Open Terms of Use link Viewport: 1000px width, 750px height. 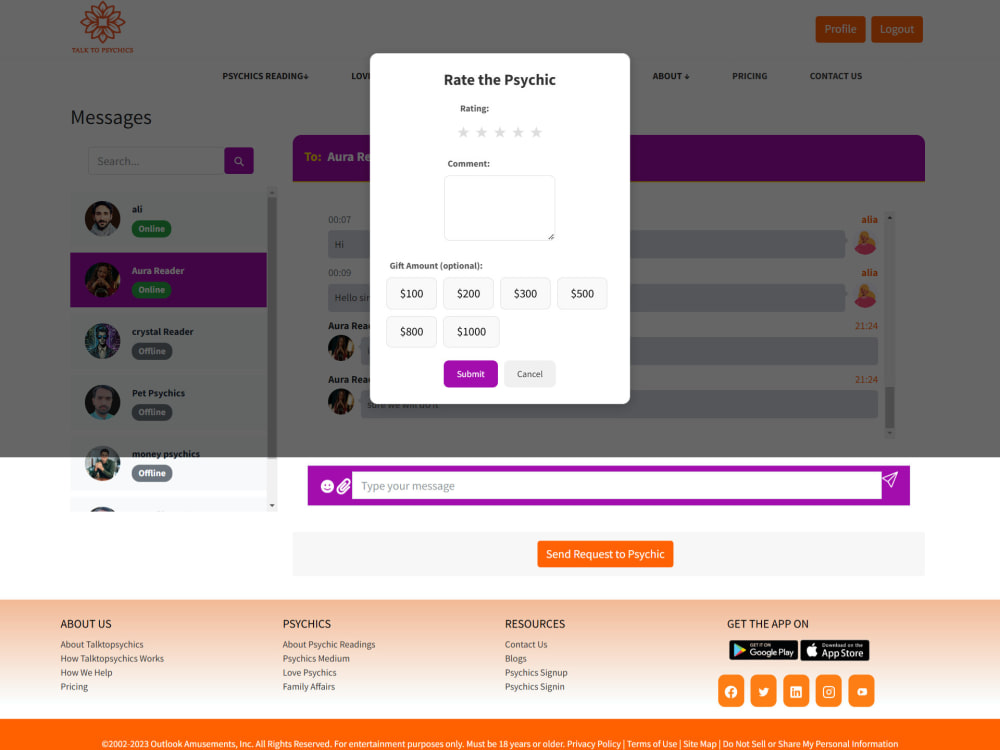pyautogui.click(x=652, y=744)
